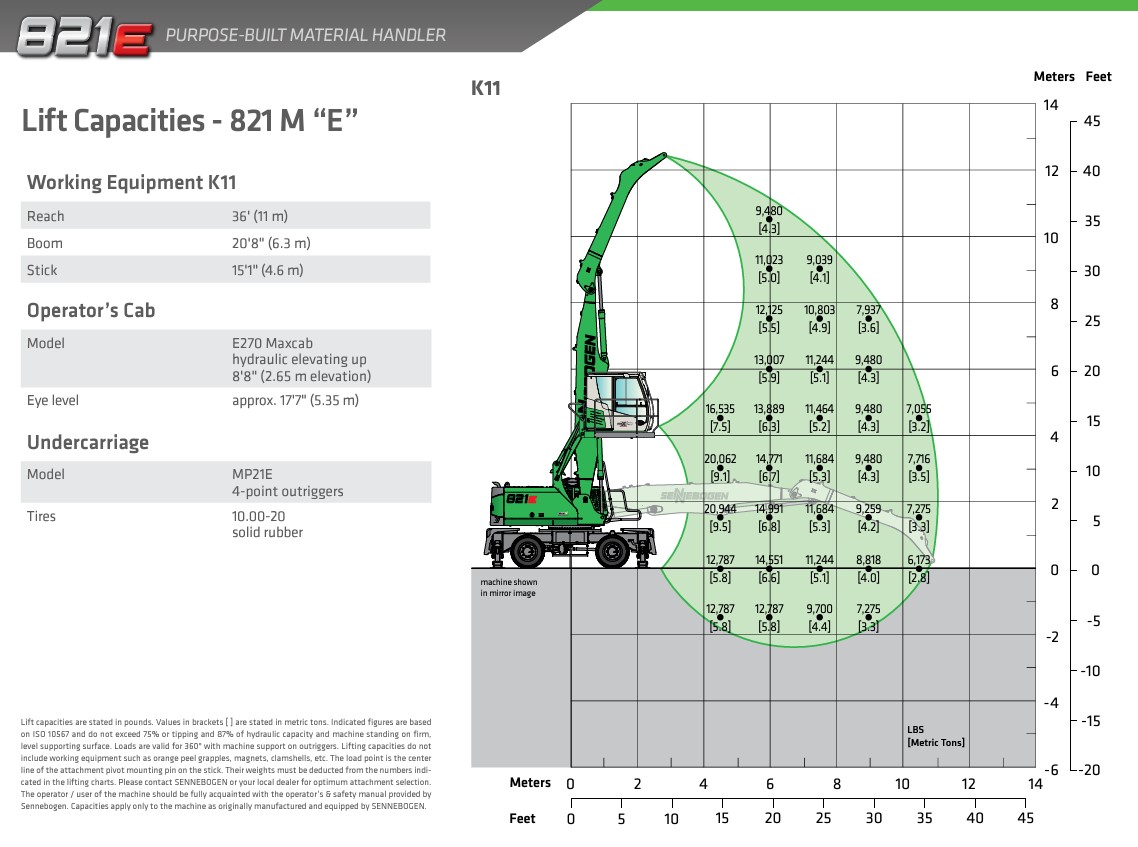Select the tire size "10.00-20"

(x=258, y=516)
